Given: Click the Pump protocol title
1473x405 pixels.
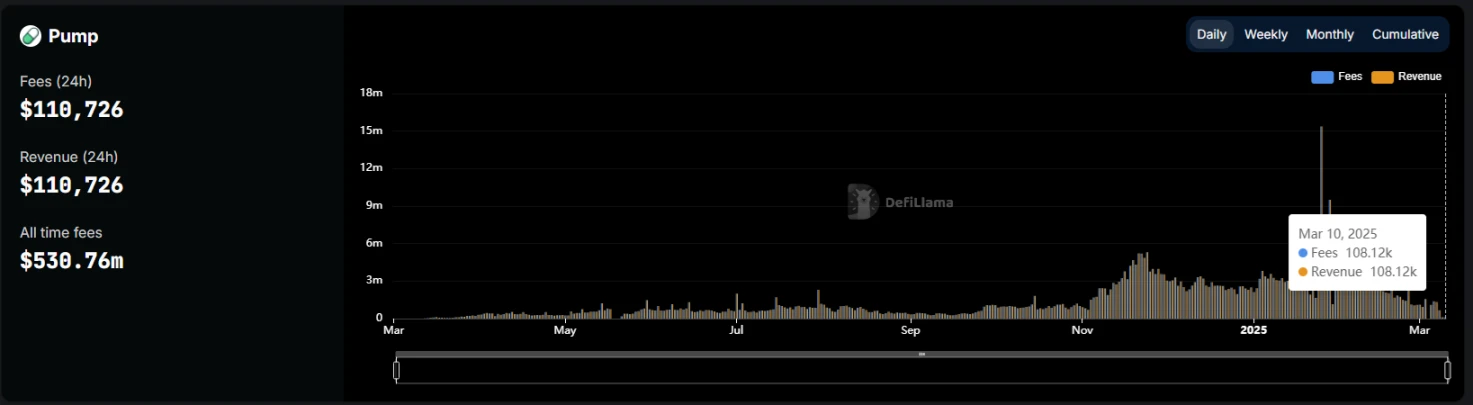Looking at the screenshot, I should 73,37.
